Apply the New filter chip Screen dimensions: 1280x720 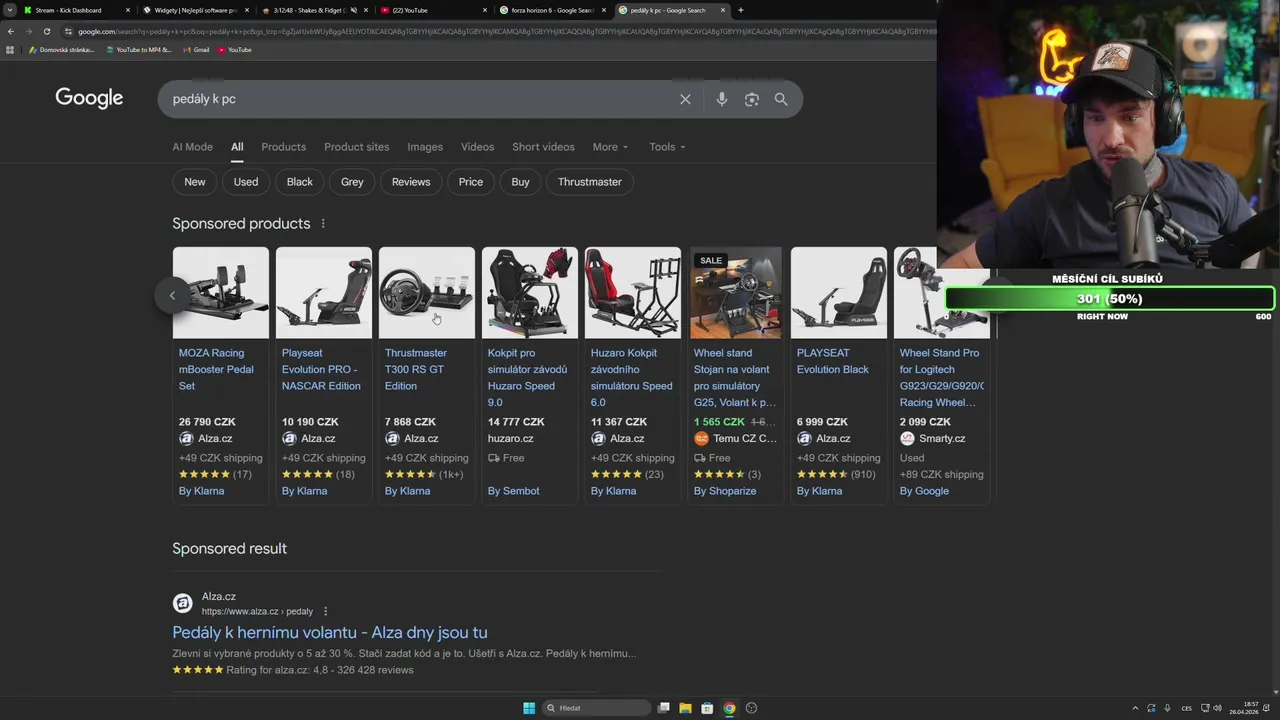[x=195, y=182]
